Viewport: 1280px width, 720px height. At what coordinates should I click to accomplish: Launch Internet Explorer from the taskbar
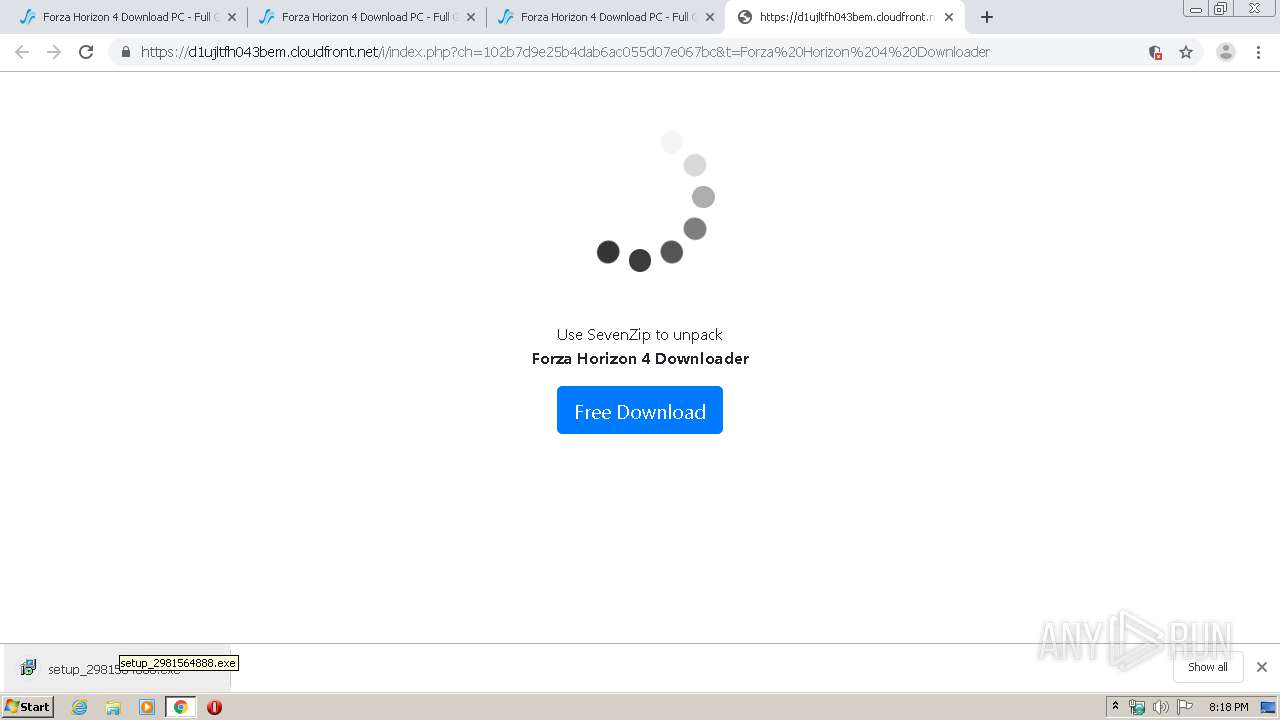pos(80,707)
